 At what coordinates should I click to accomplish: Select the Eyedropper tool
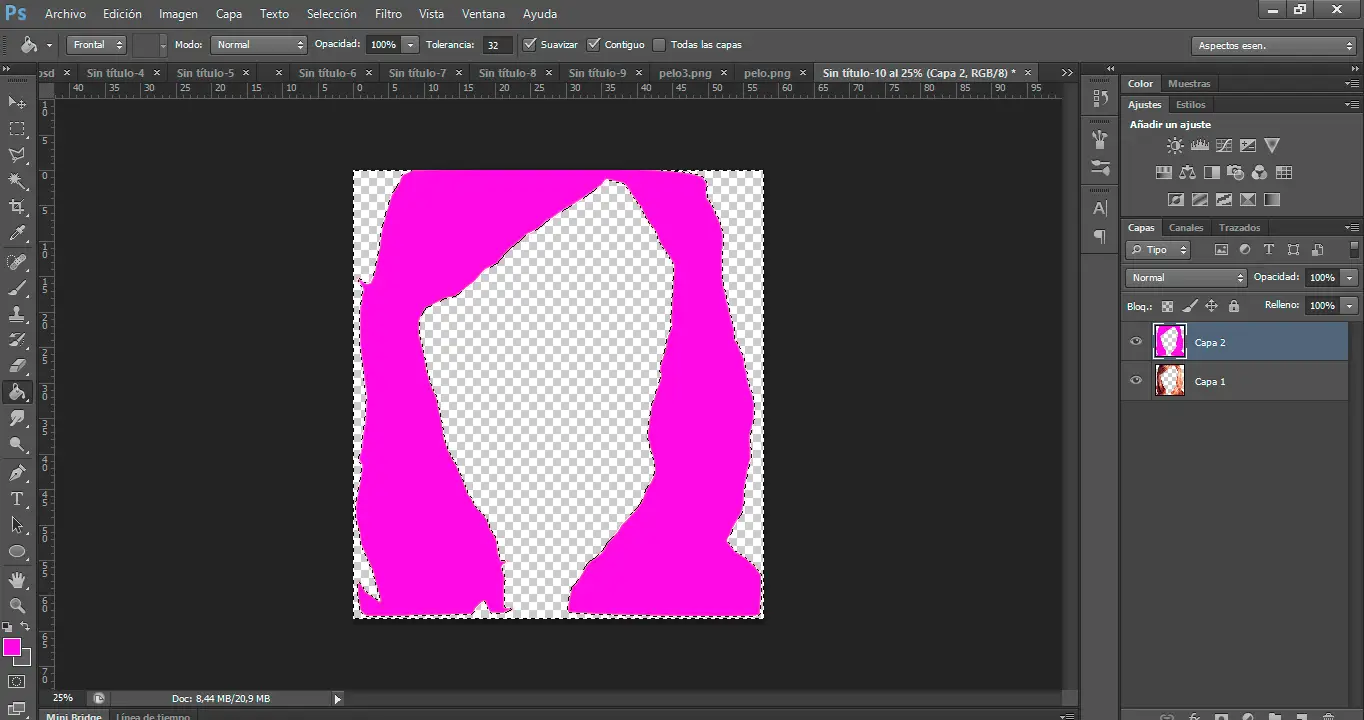coord(17,233)
